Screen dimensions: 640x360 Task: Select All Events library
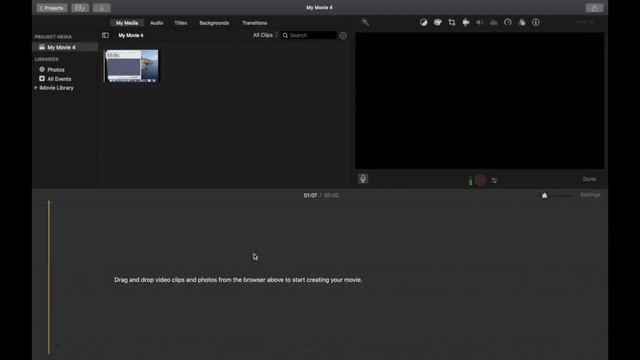(x=59, y=79)
